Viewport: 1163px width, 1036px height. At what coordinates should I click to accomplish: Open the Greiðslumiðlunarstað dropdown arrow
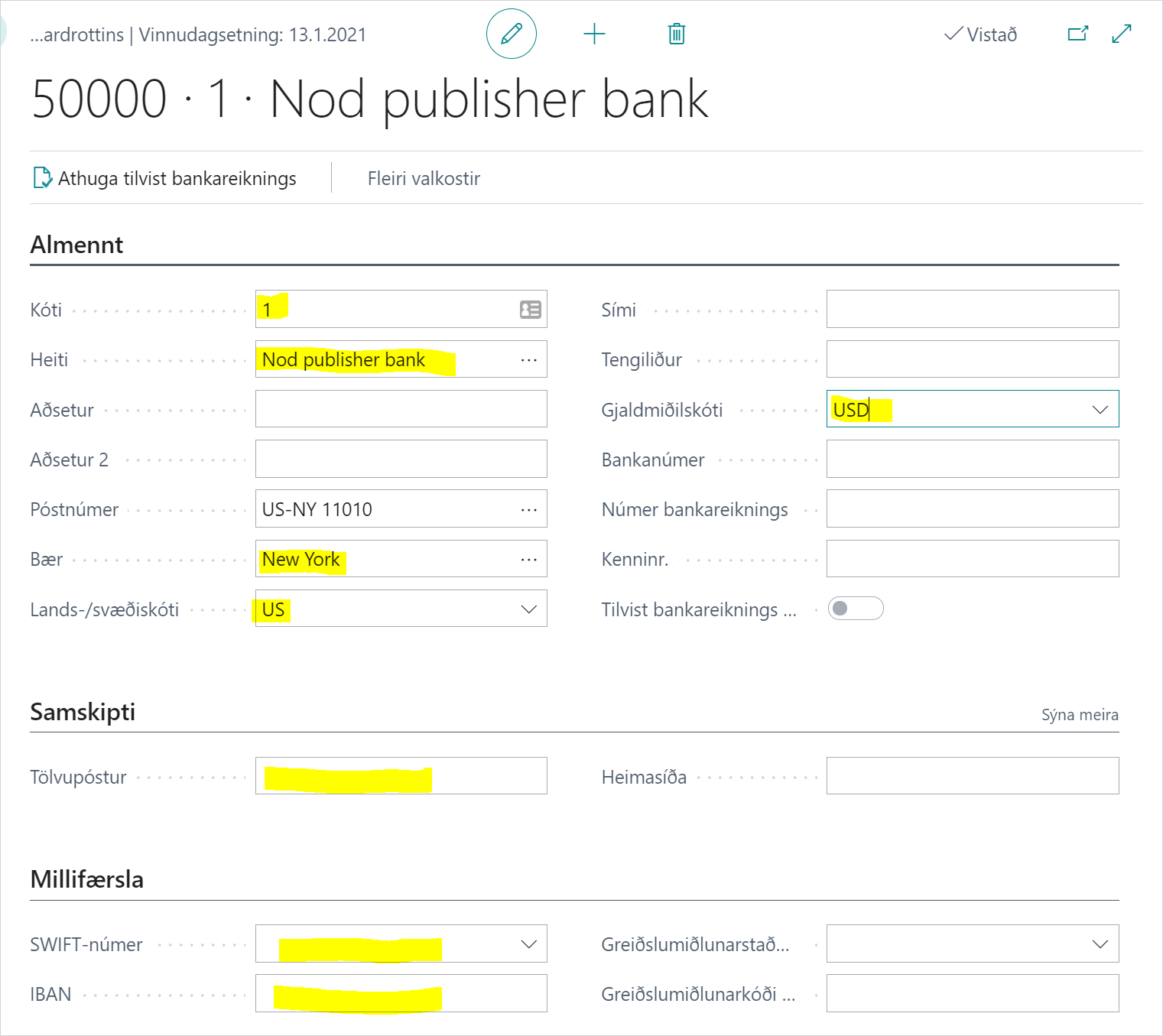tap(1100, 944)
